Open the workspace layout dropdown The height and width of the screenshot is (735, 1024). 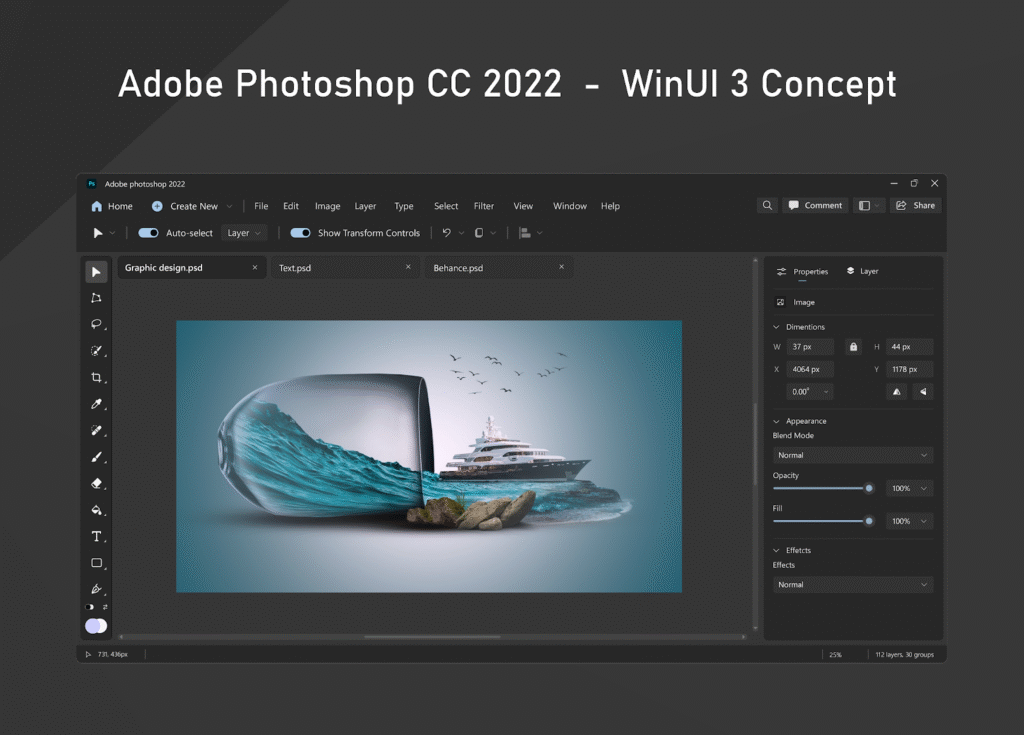pos(869,205)
